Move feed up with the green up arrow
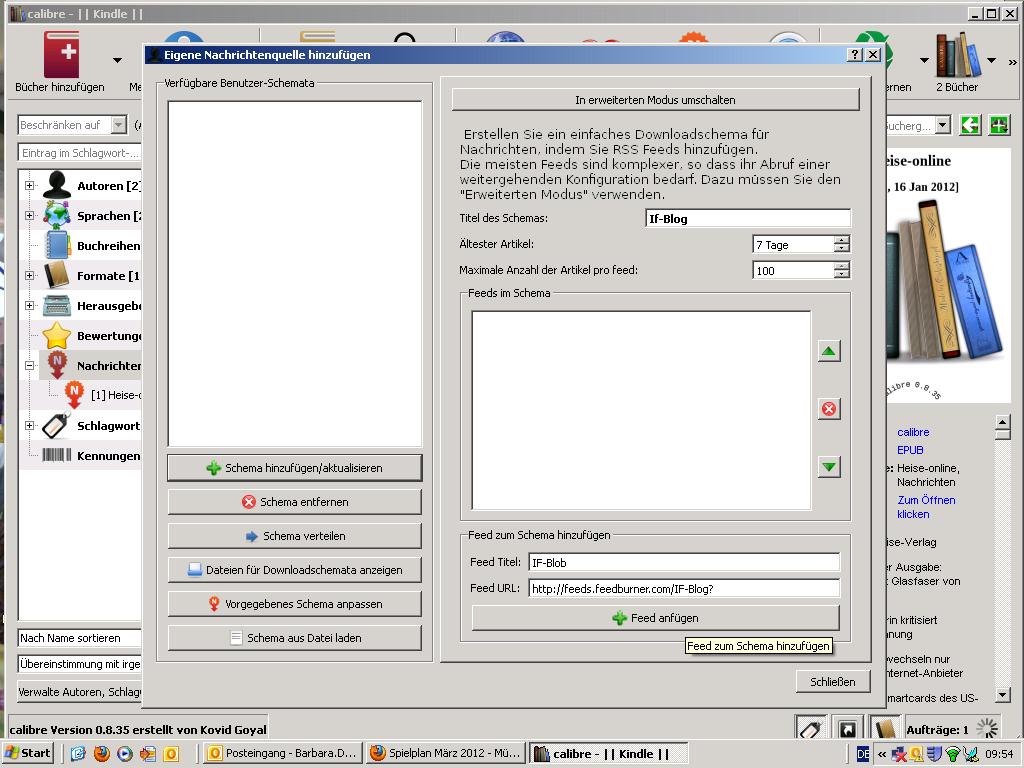This screenshot has width=1024, height=768. pos(829,351)
